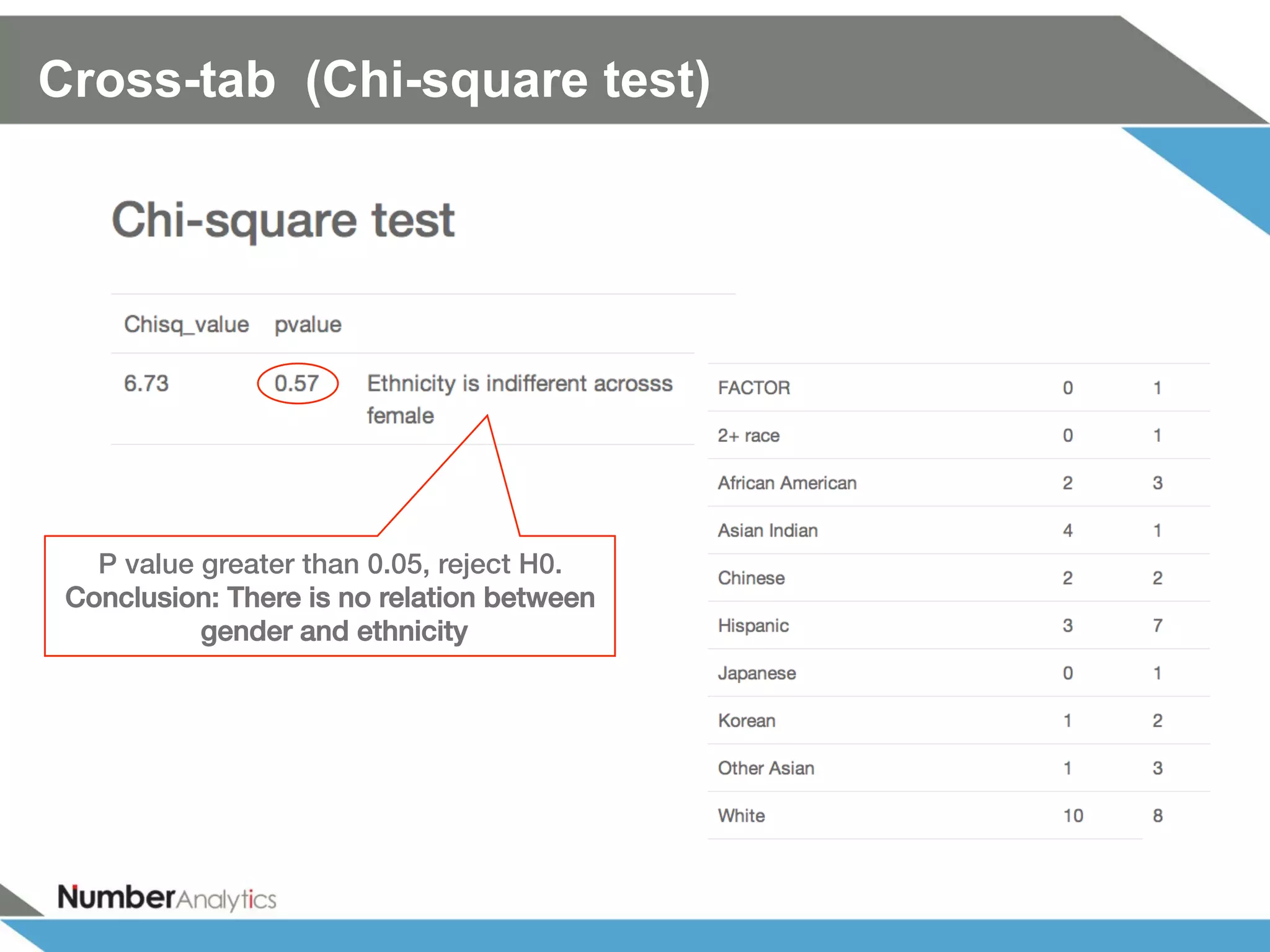Click the 'Ethnicity is indifferent acrosss female' text
1270x952 pixels.
[520, 399]
